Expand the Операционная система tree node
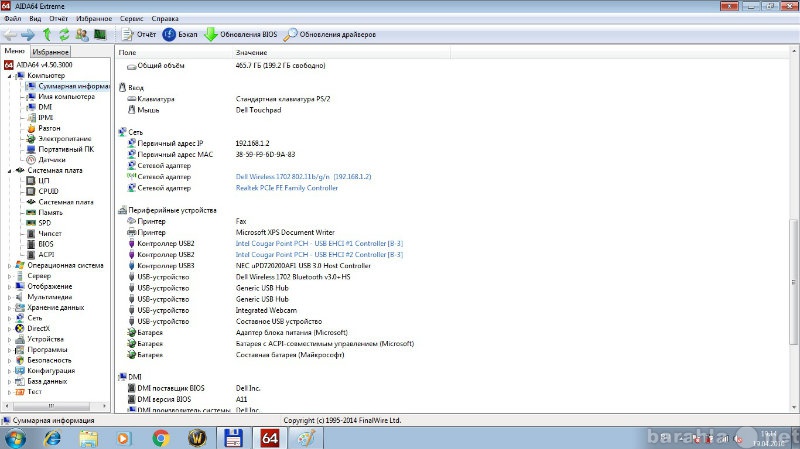This screenshot has width=800, height=449. [x=9, y=265]
